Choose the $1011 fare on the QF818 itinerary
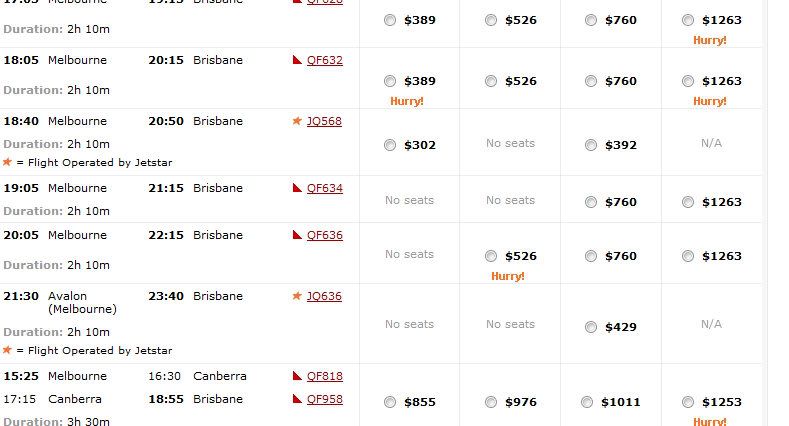 coord(587,402)
